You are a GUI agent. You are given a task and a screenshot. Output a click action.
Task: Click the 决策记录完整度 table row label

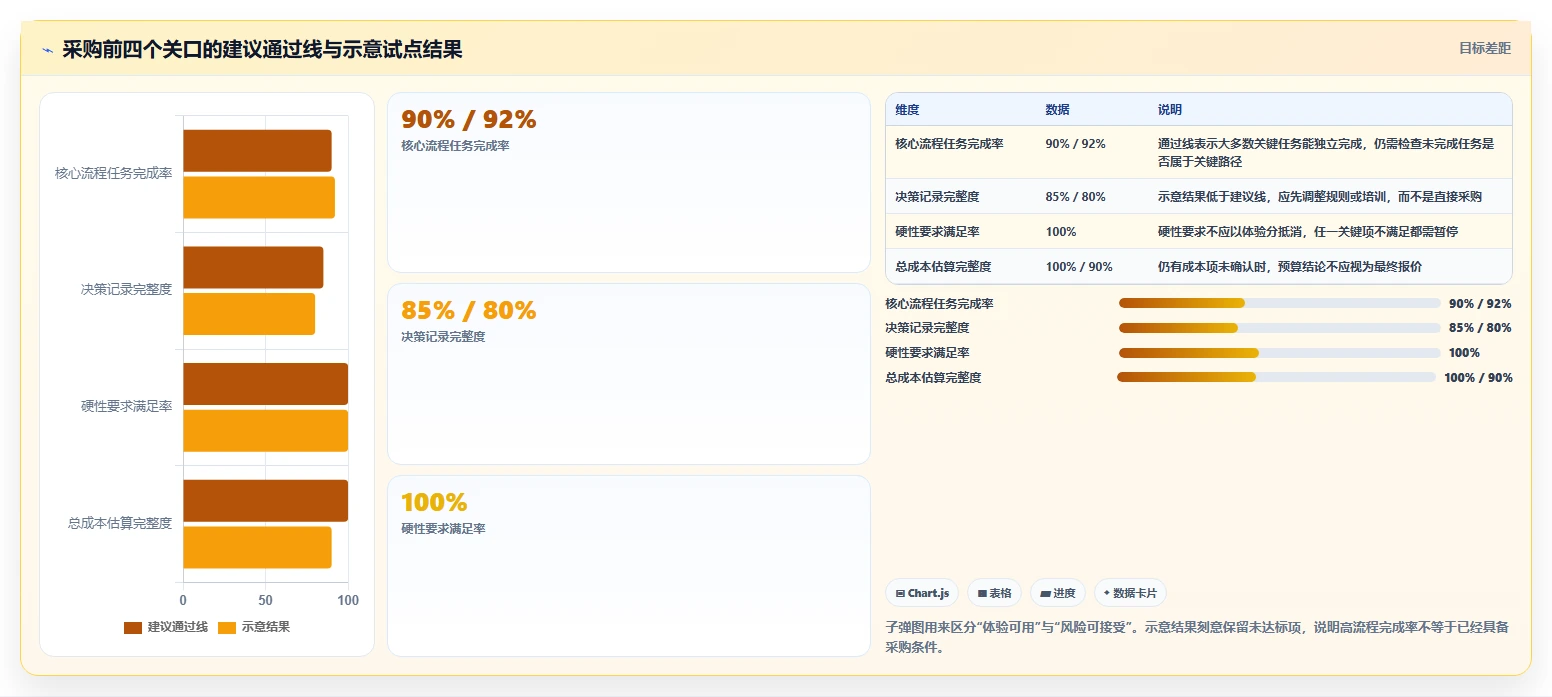click(937, 196)
